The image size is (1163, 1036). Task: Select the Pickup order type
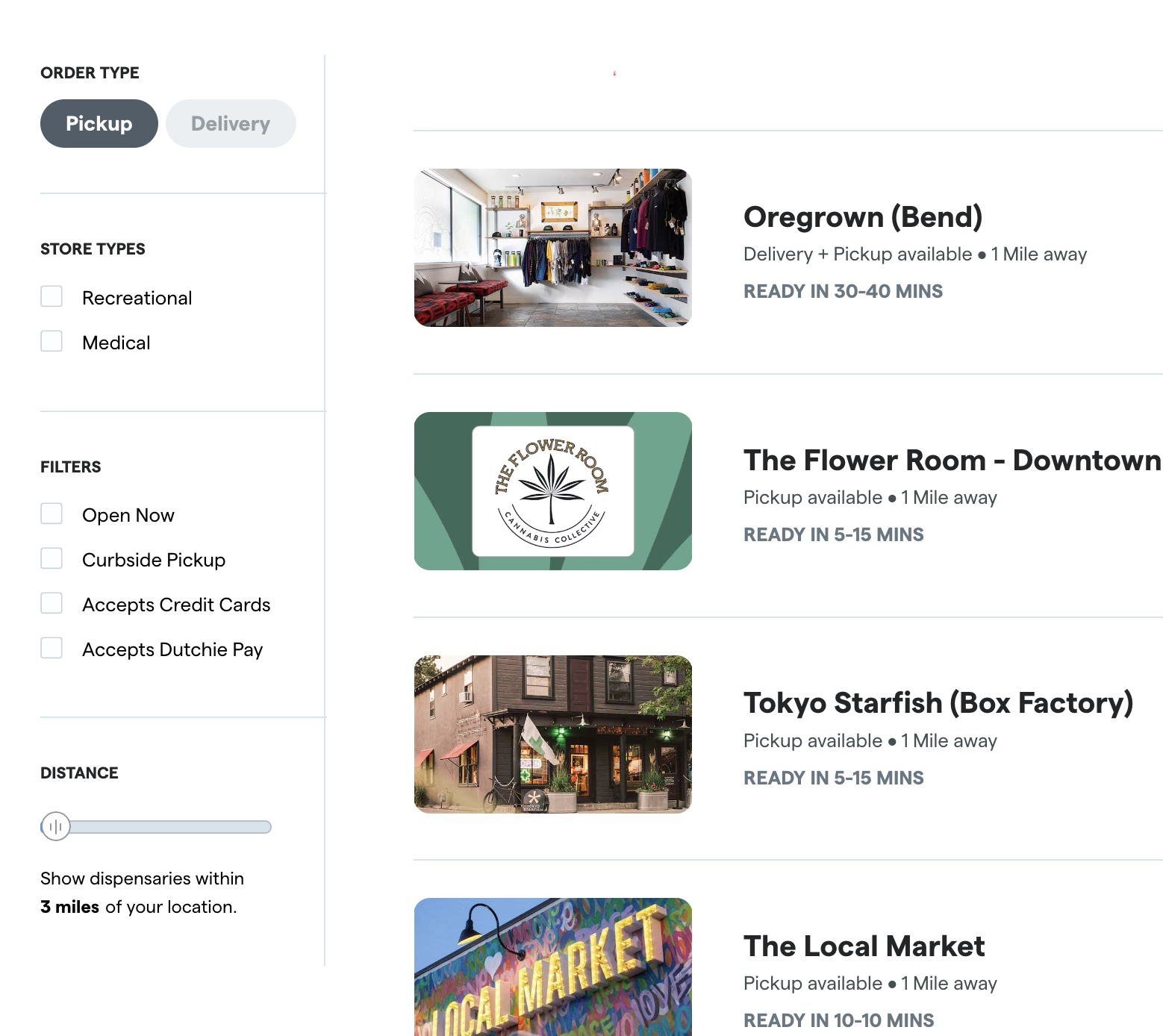[99, 124]
